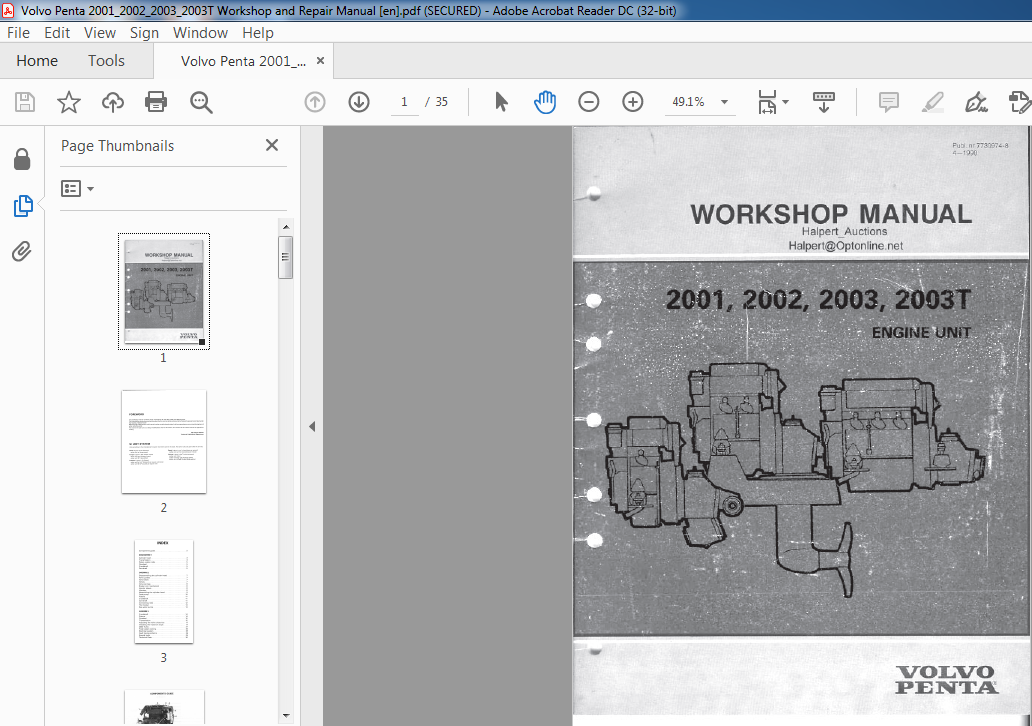Image resolution: width=1032 pixels, height=726 pixels.
Task: Click the '/ 35' total pages text
Action: 436,102
